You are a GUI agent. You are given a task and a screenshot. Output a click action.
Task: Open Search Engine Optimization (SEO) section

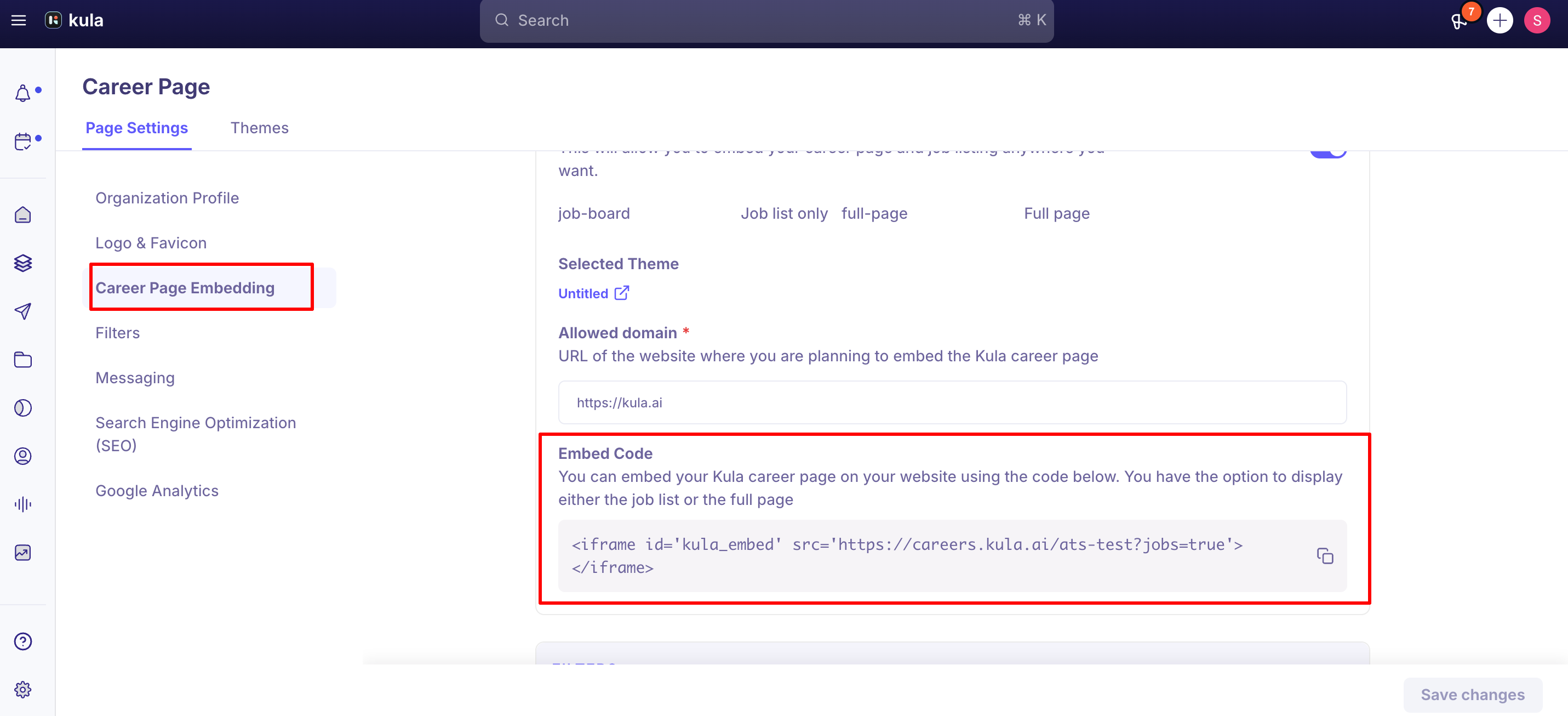tap(196, 434)
